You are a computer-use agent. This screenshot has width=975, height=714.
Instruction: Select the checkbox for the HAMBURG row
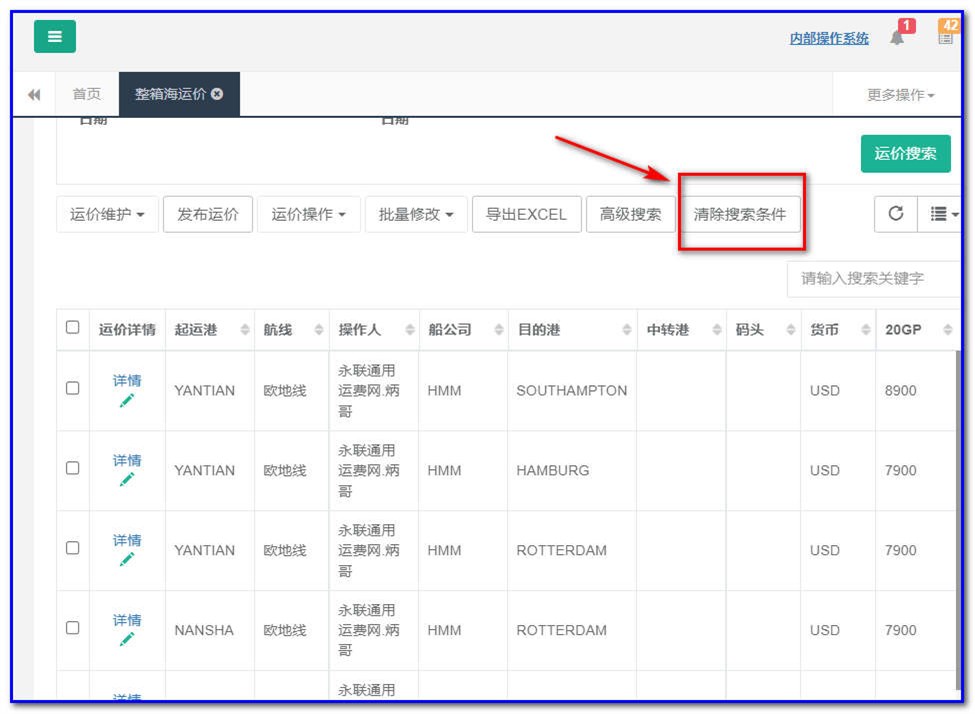click(72, 470)
